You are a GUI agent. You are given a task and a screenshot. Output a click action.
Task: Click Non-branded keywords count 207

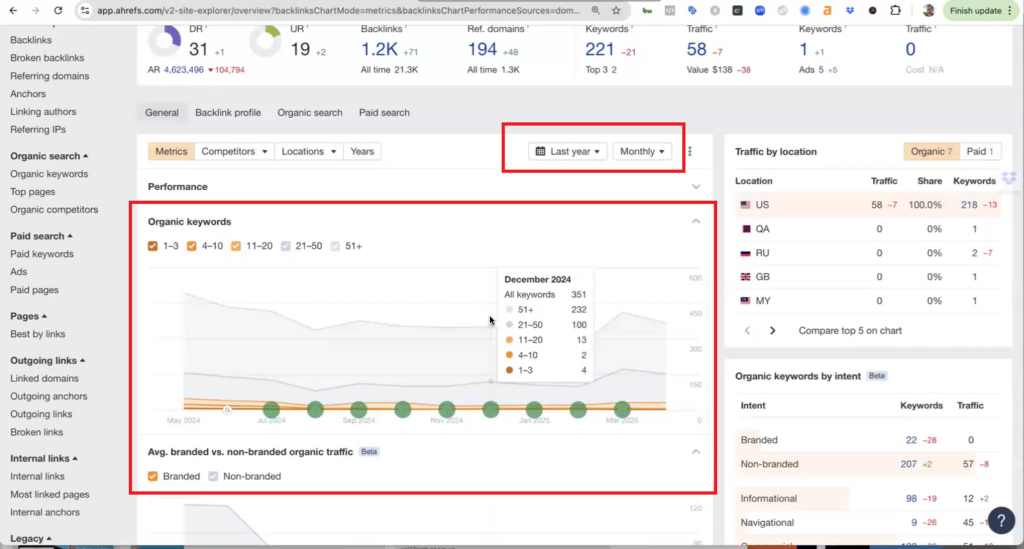[x=908, y=464]
